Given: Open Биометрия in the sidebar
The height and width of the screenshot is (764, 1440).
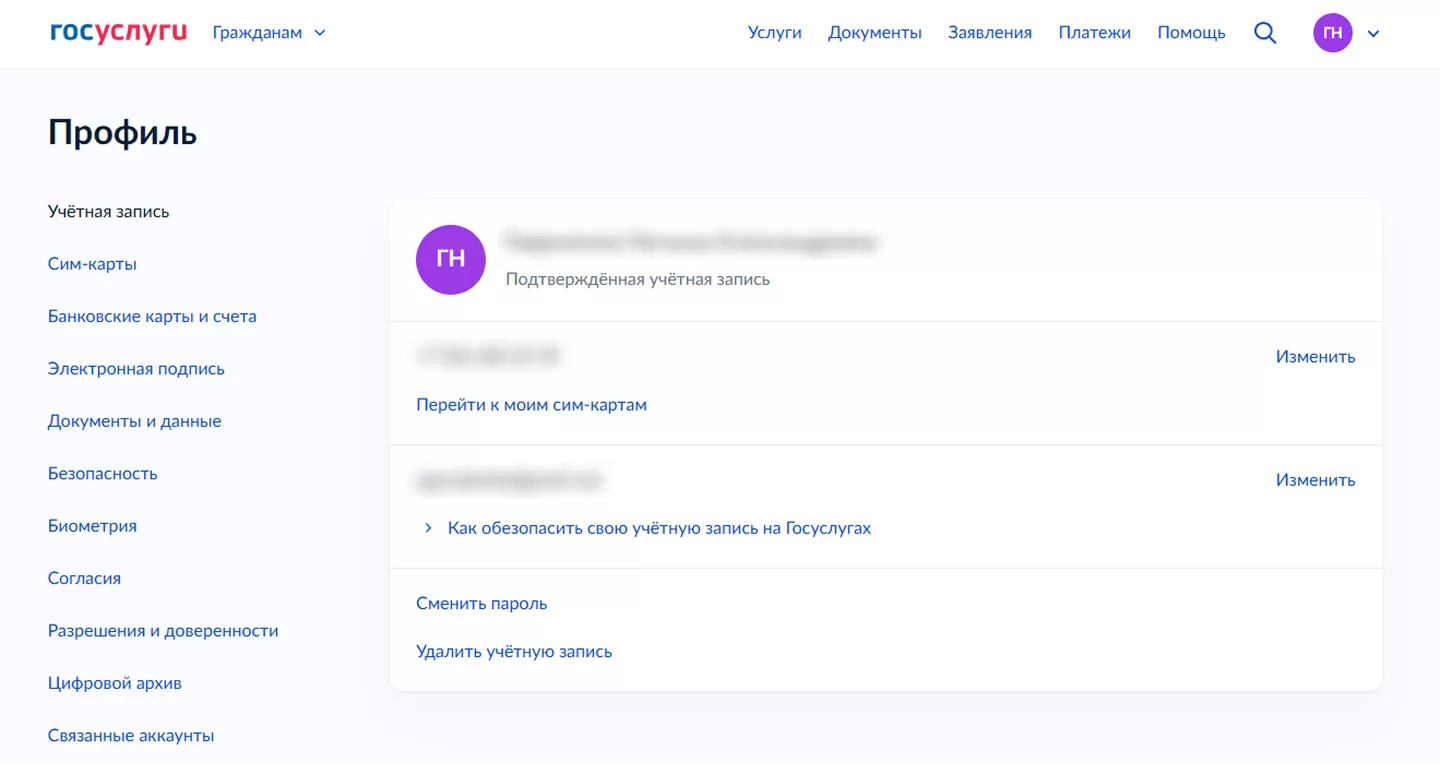Looking at the screenshot, I should (x=92, y=526).
